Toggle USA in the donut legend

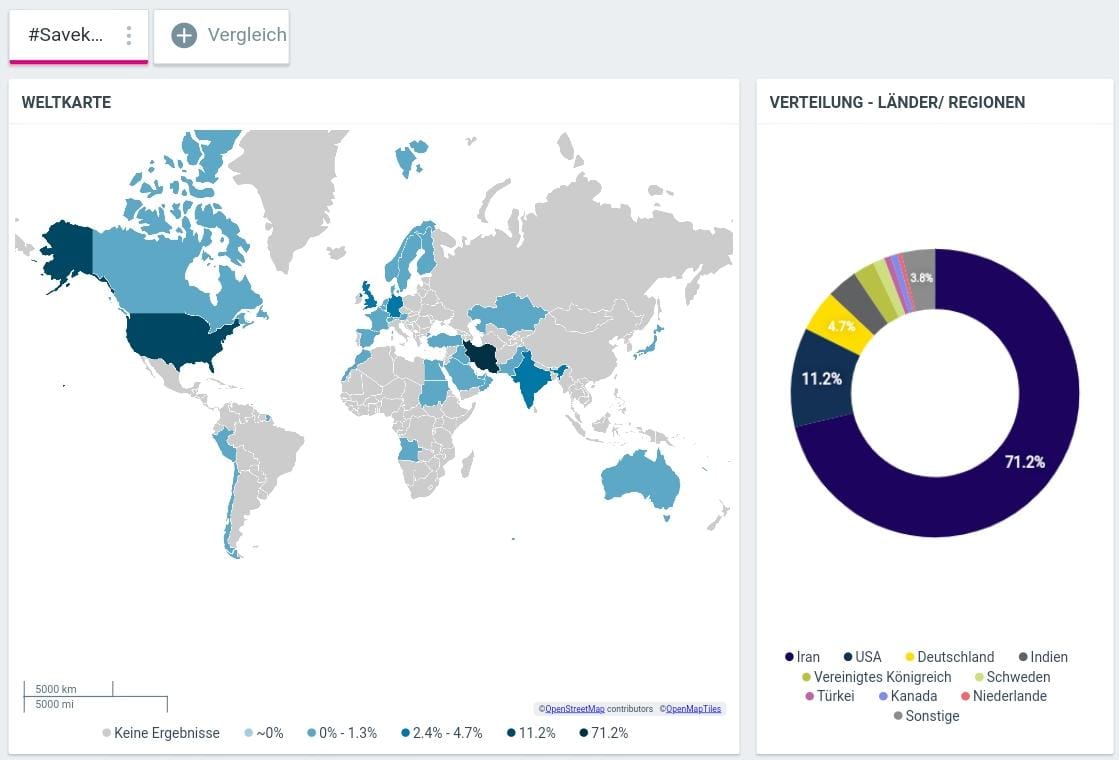point(862,657)
